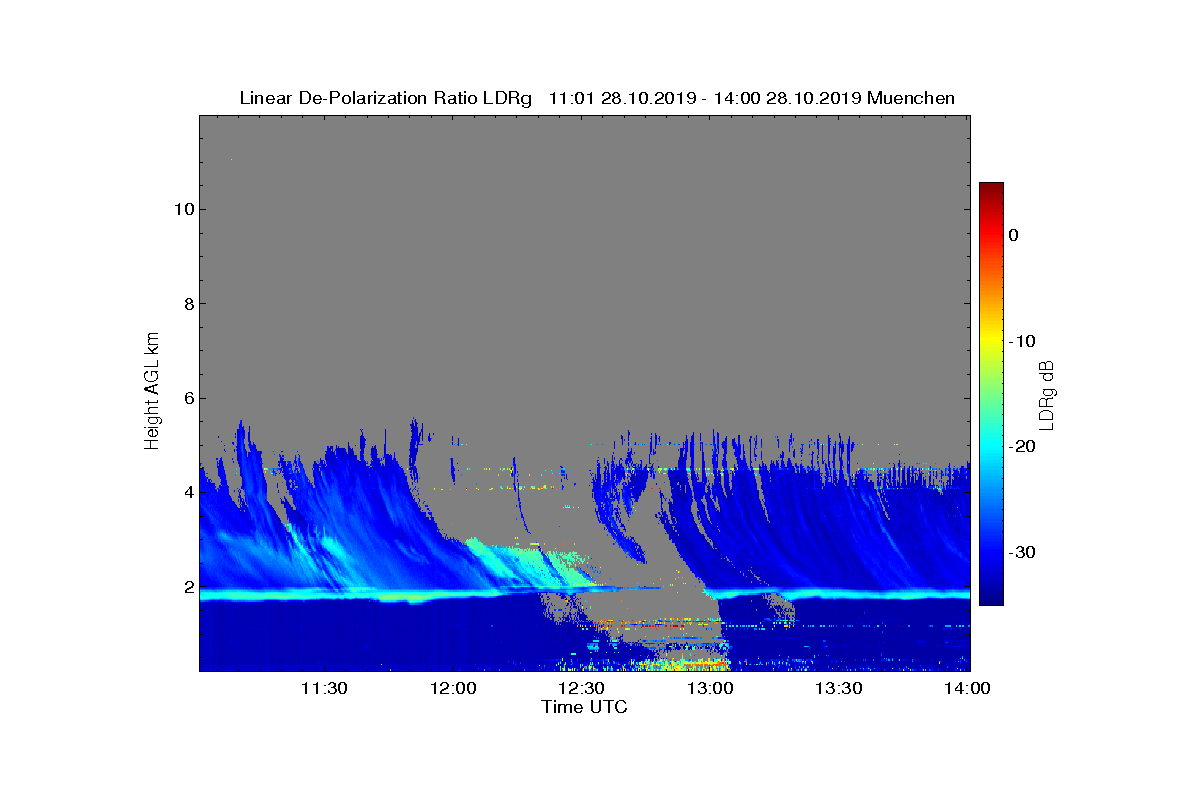Click the 12:00 time tick label
Viewport: 1200px width, 800px height.
tap(452, 689)
